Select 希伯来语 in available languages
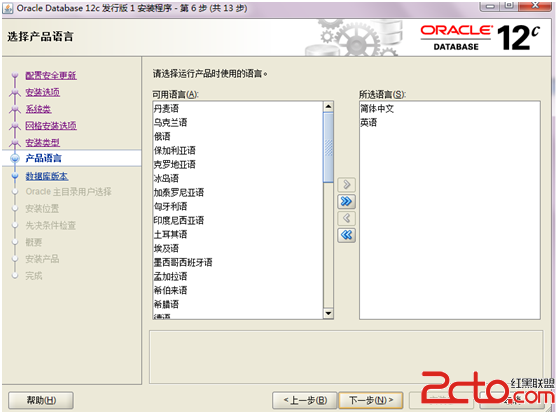Image resolution: width=558 pixels, height=414 pixels. 238,290
